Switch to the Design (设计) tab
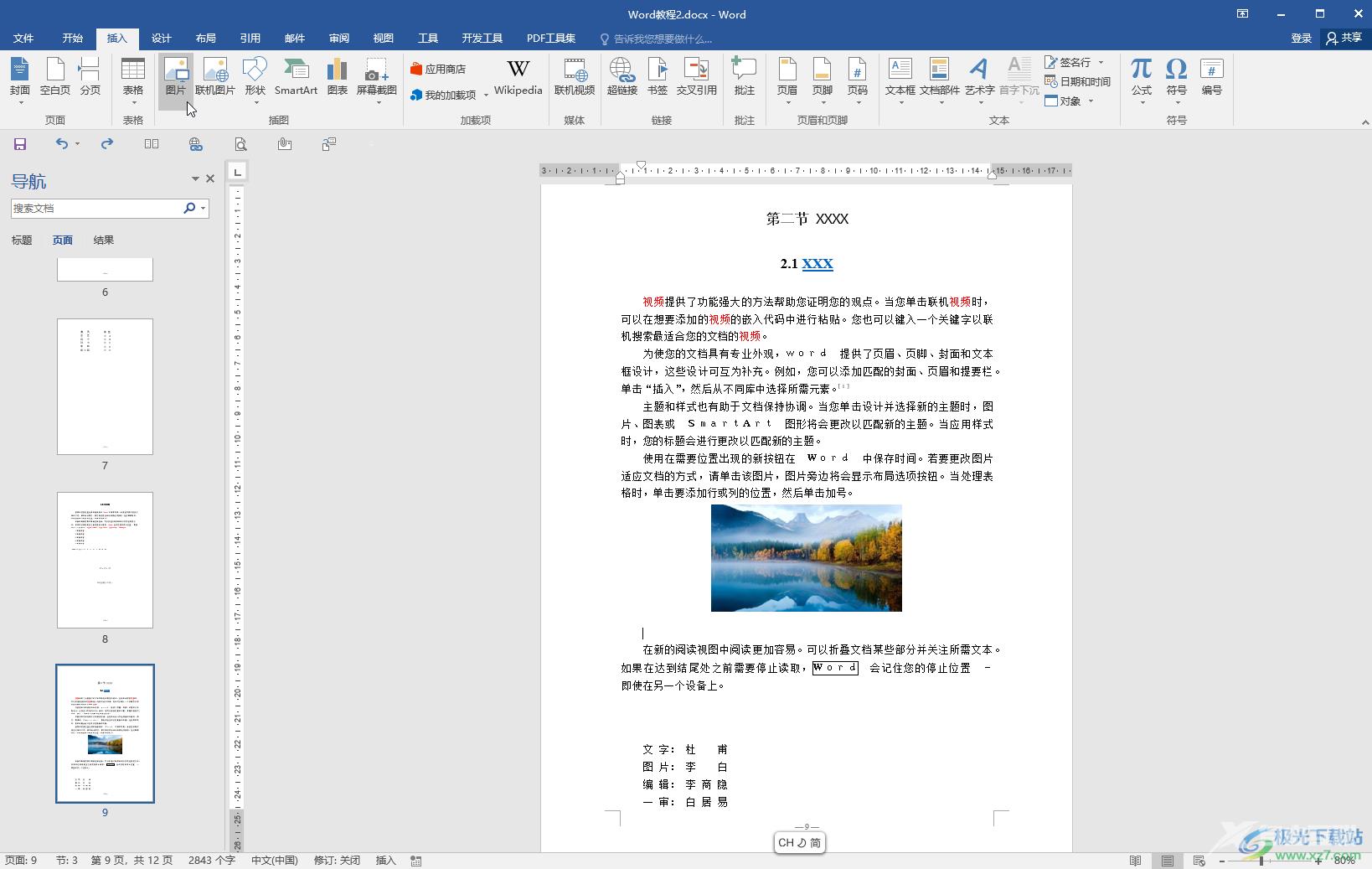1372x869 pixels. pos(161,39)
